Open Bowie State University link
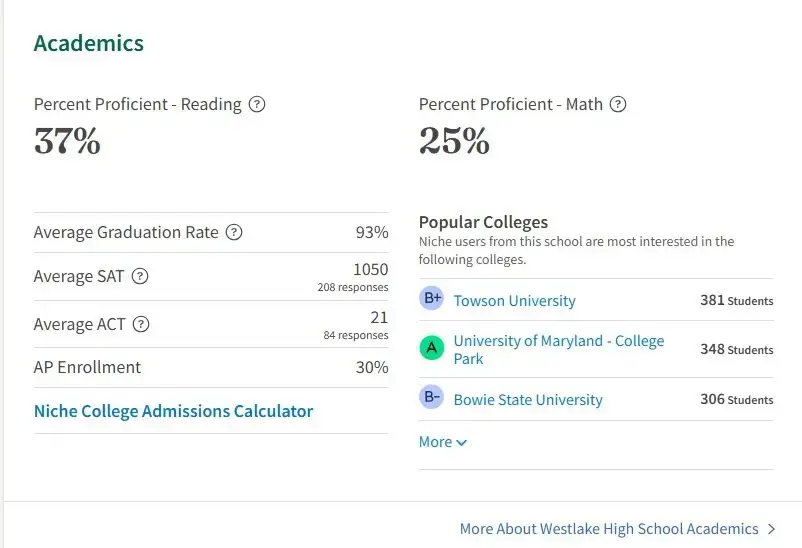This screenshot has height=548, width=802. (528, 400)
